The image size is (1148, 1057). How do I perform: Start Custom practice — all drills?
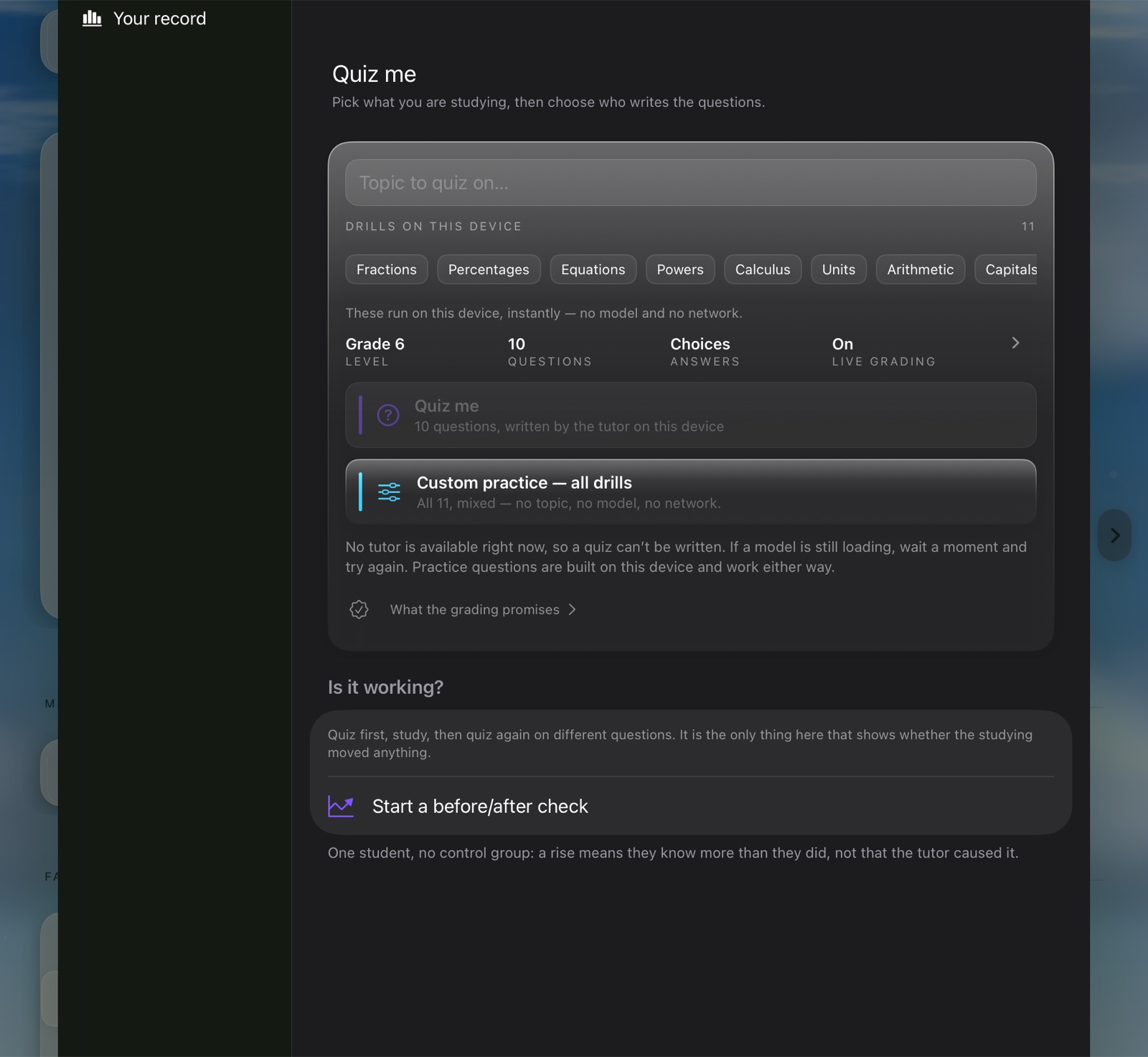pyautogui.click(x=691, y=492)
